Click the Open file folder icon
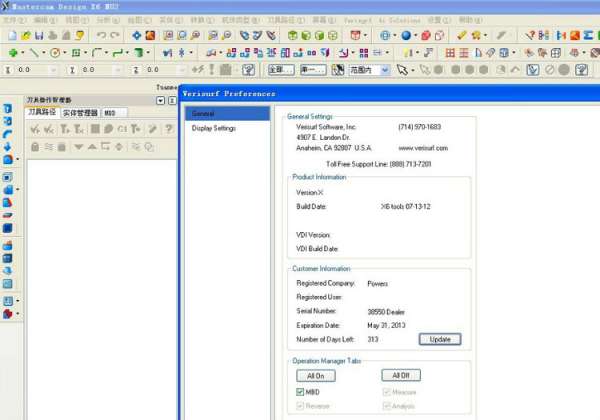This screenshot has height=420, width=600. [26, 36]
